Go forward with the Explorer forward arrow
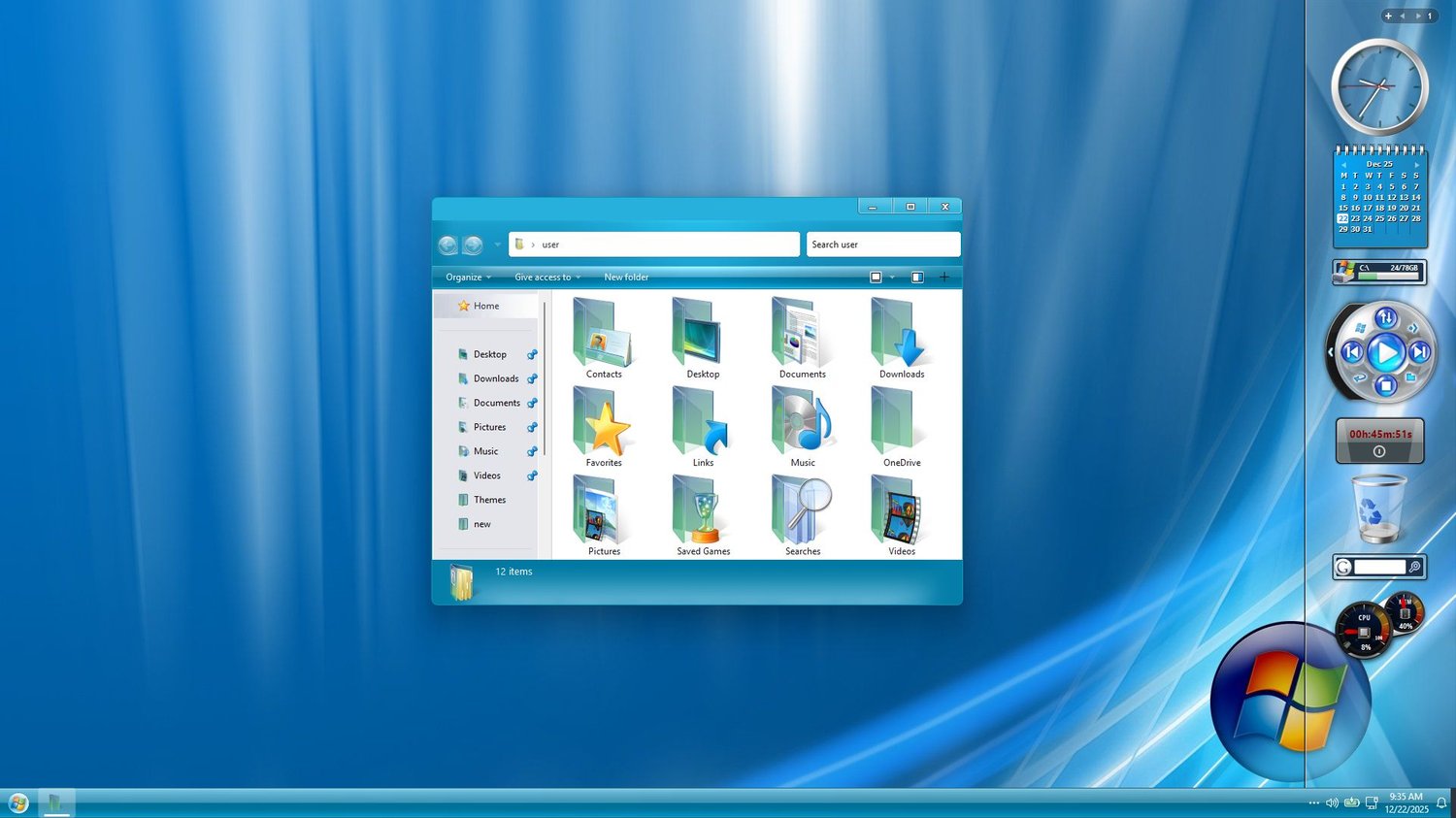Viewport: 1456px width, 818px height. click(473, 245)
